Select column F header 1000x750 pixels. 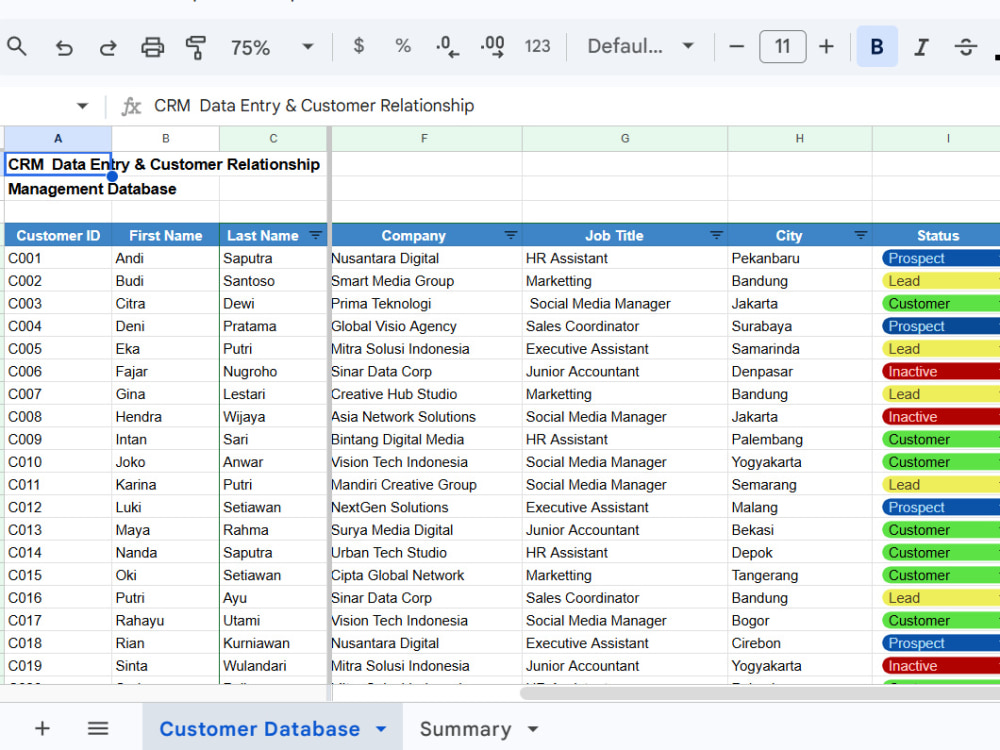[x=425, y=138]
